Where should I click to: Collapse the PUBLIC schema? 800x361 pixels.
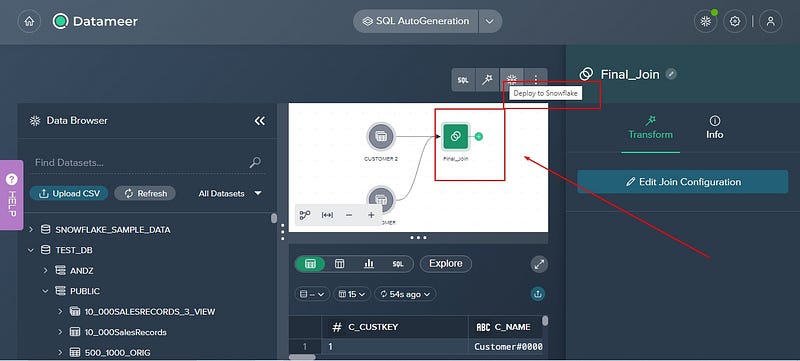[x=45, y=291]
